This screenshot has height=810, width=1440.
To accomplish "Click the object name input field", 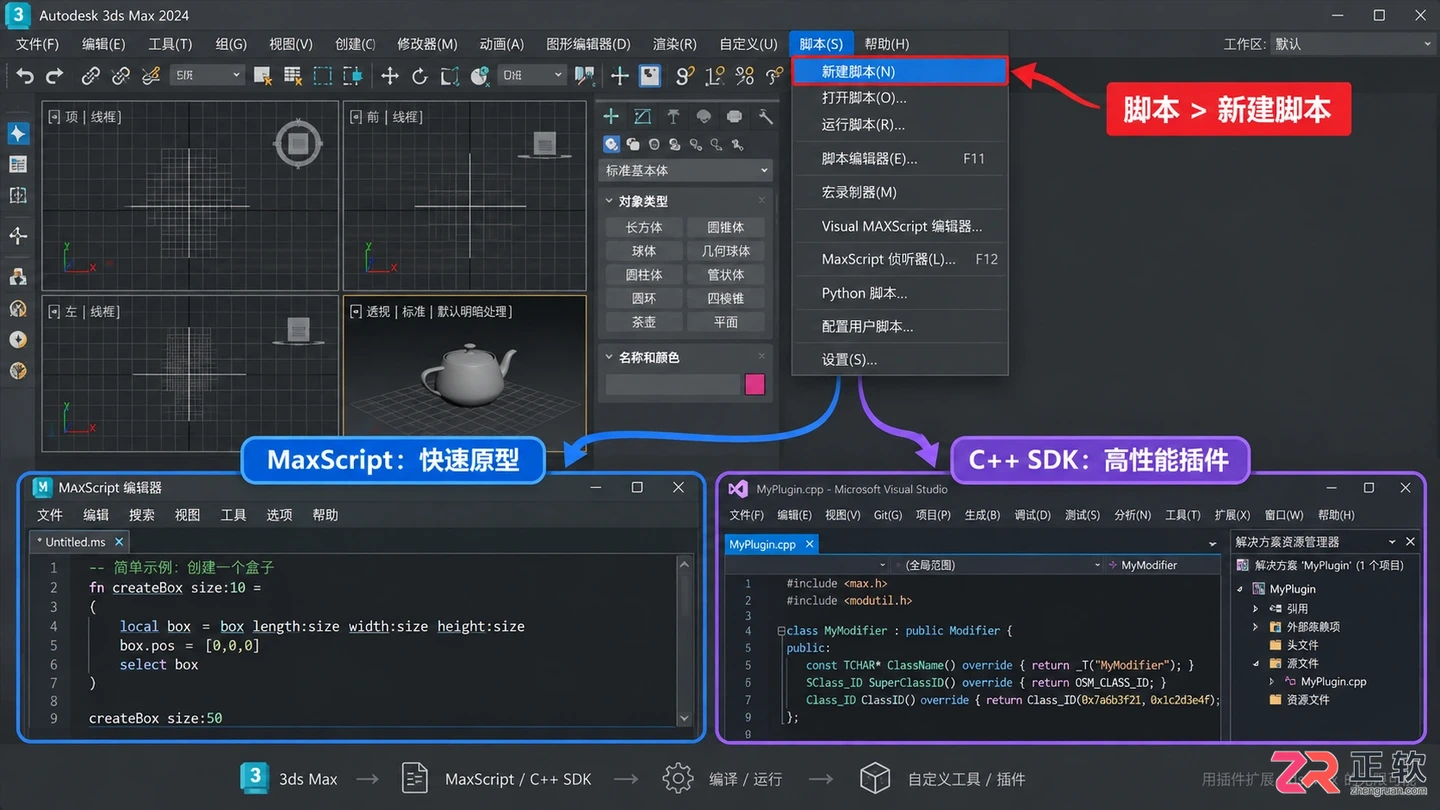I will pyautogui.click(x=673, y=384).
